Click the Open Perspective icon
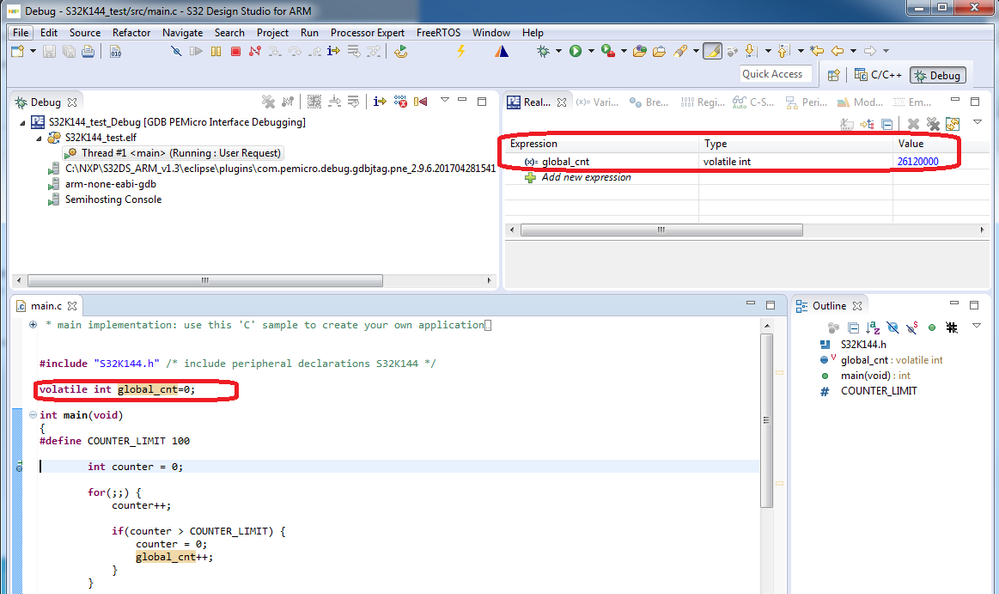This screenshot has width=999, height=594. (x=833, y=75)
